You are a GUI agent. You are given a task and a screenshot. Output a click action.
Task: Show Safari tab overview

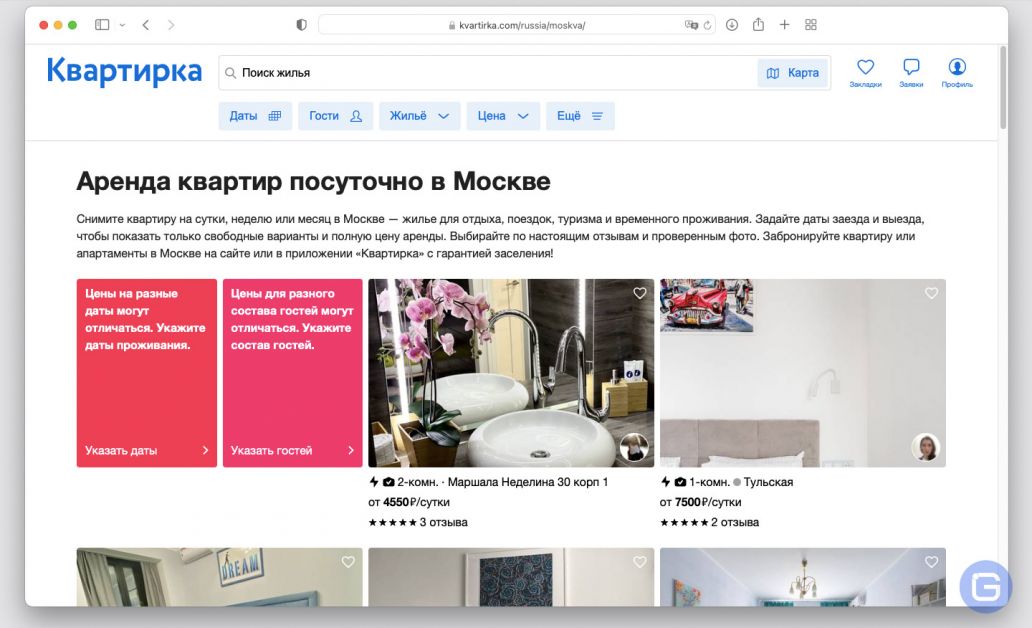click(x=811, y=25)
